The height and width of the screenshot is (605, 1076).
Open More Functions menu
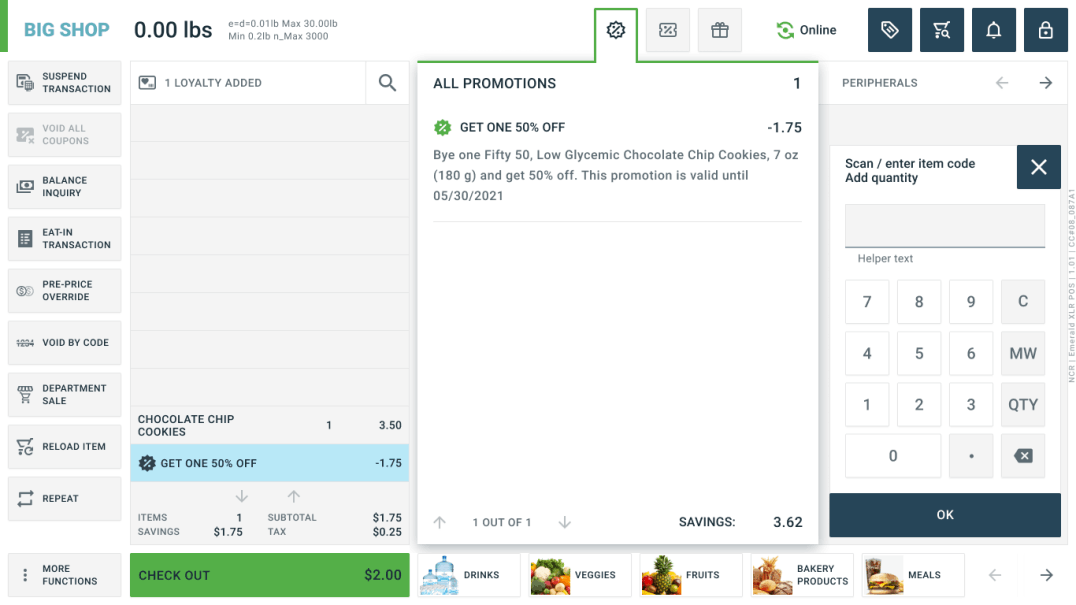point(65,575)
